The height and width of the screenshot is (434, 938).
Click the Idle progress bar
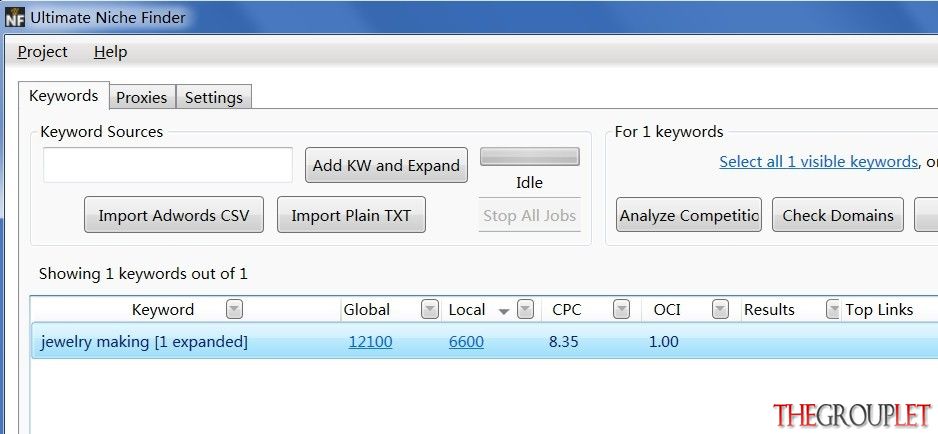pyautogui.click(x=529, y=157)
